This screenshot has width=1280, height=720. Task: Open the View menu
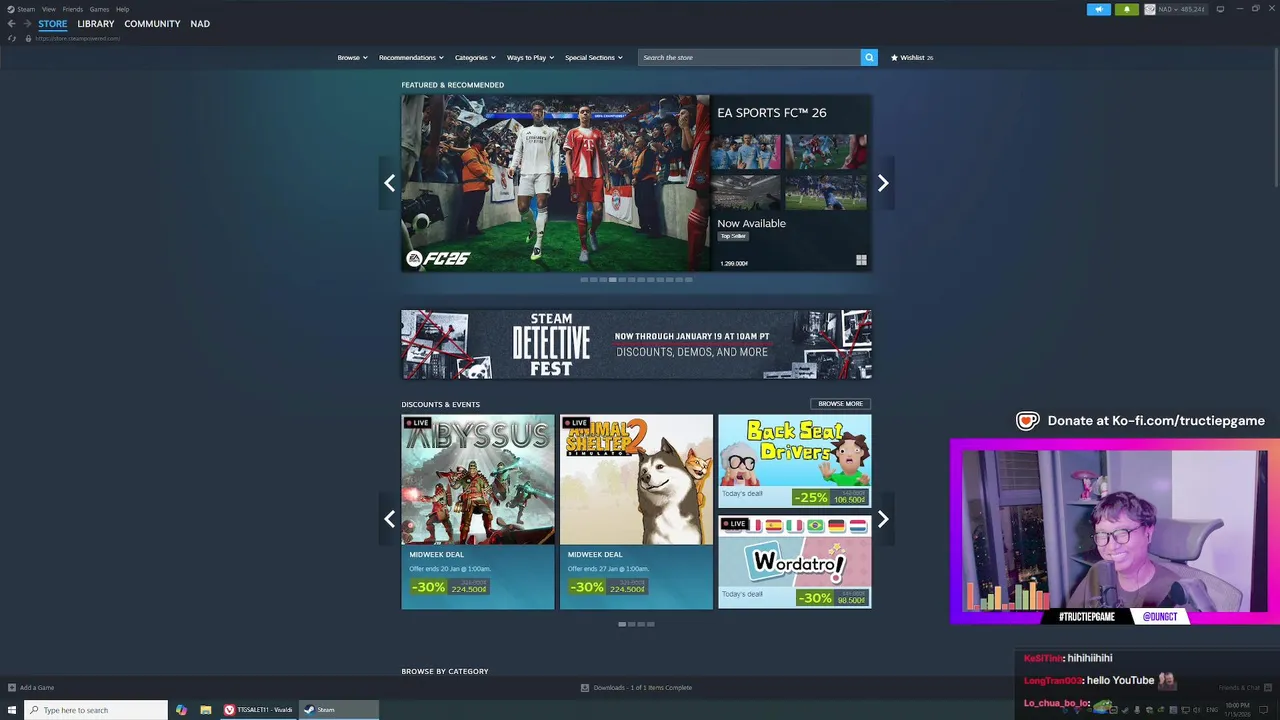click(48, 9)
